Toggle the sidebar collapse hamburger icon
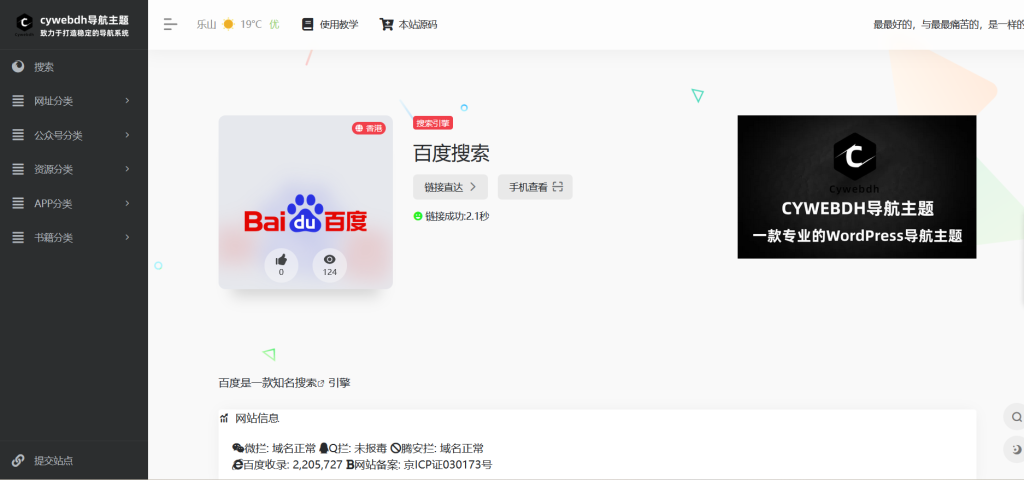Screen dimensions: 1024x480 [170, 25]
